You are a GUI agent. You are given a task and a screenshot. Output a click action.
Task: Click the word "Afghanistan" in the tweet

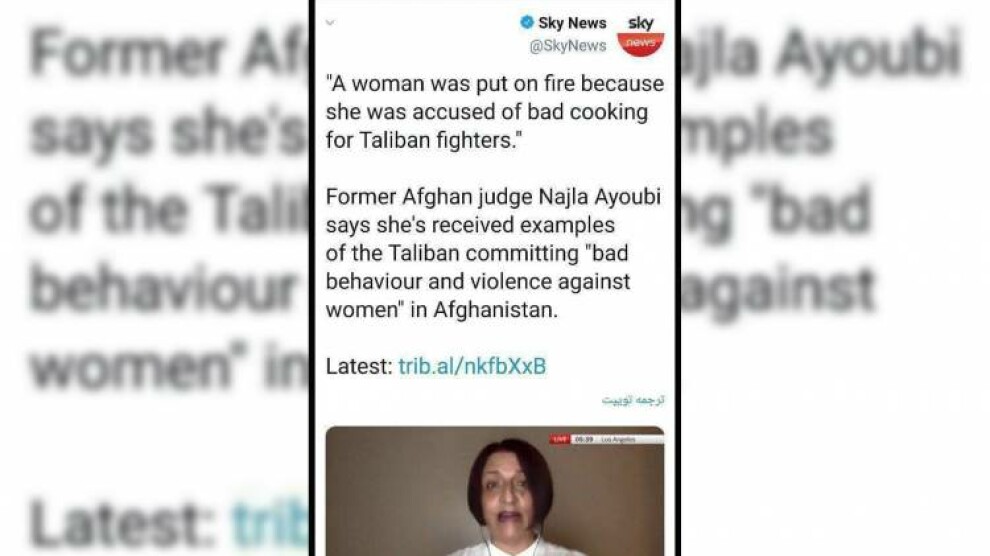point(496,310)
